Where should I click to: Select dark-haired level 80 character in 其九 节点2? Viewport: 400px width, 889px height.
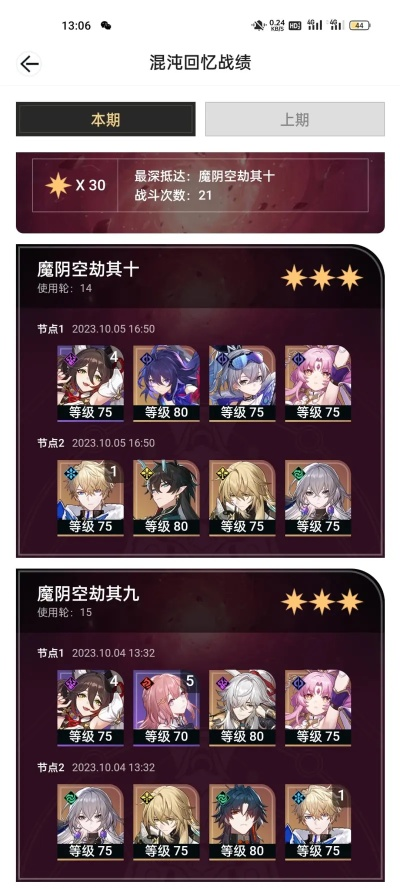[x=242, y=822]
